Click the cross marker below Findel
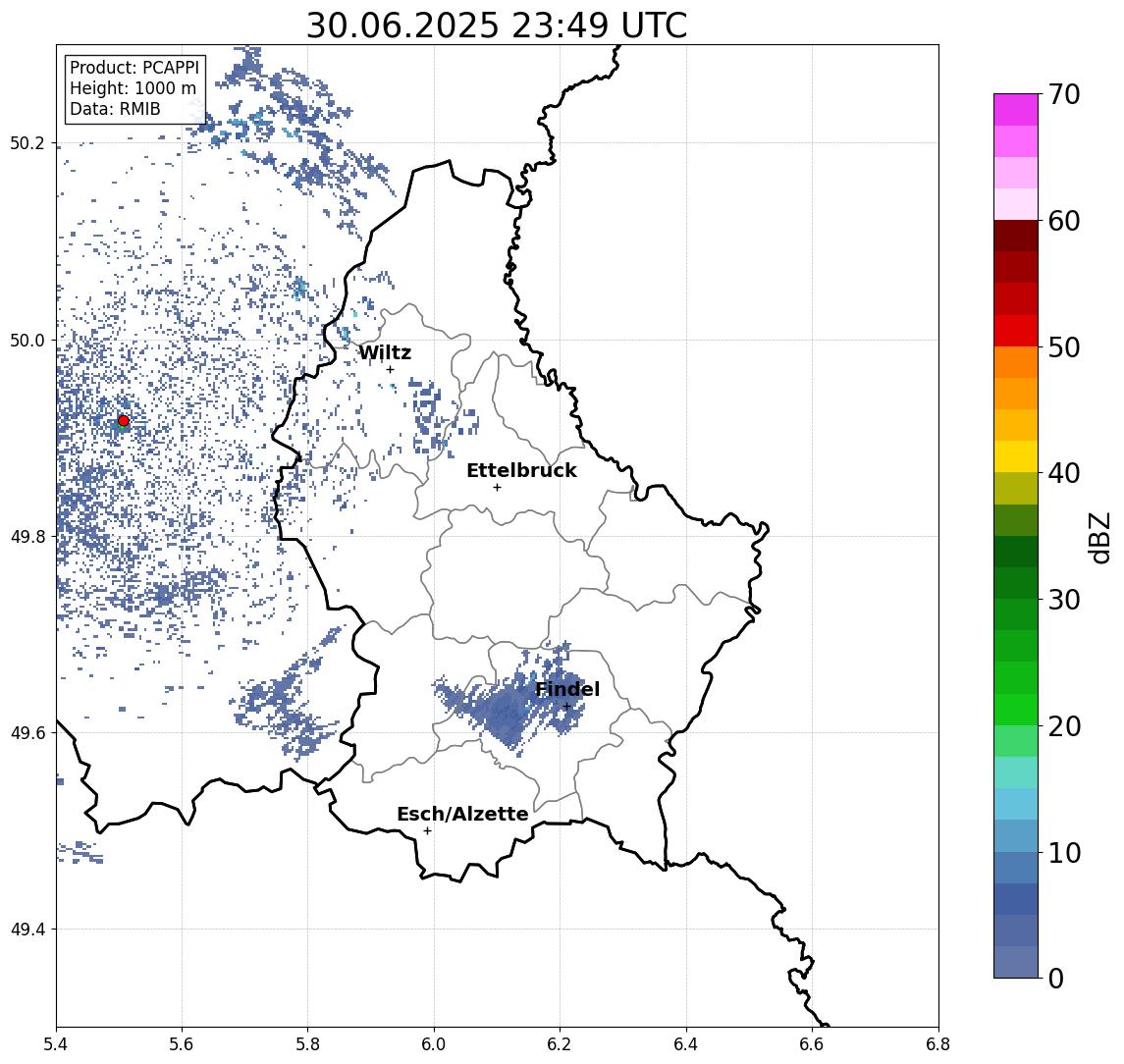The width and height of the screenshot is (1124, 1064). (566, 707)
